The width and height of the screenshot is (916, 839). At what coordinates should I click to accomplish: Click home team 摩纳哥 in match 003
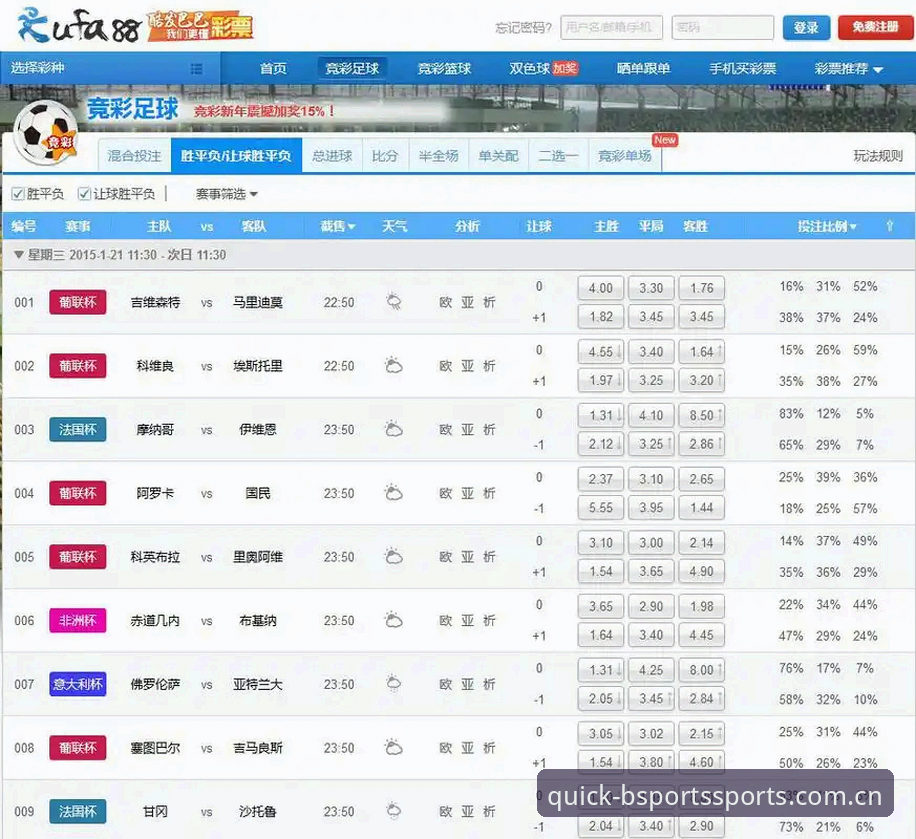[155, 429]
